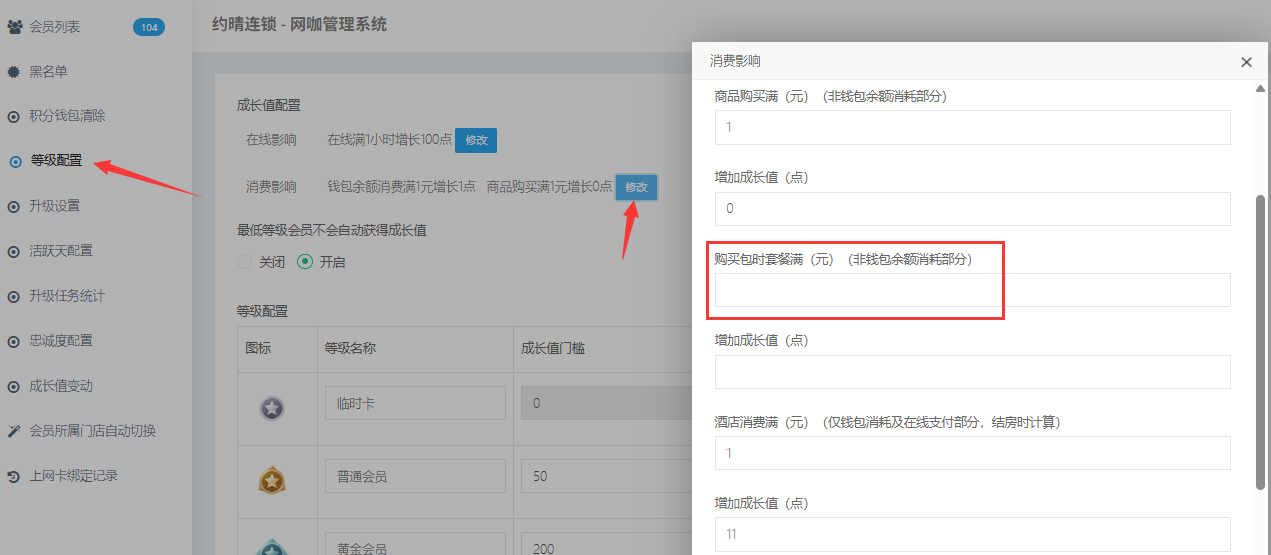Click the 临时卡 level icon

point(271,408)
